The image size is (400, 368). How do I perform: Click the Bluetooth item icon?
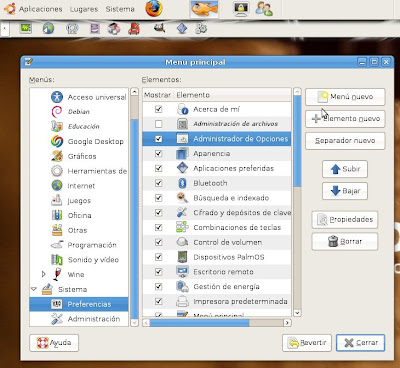coord(182,183)
